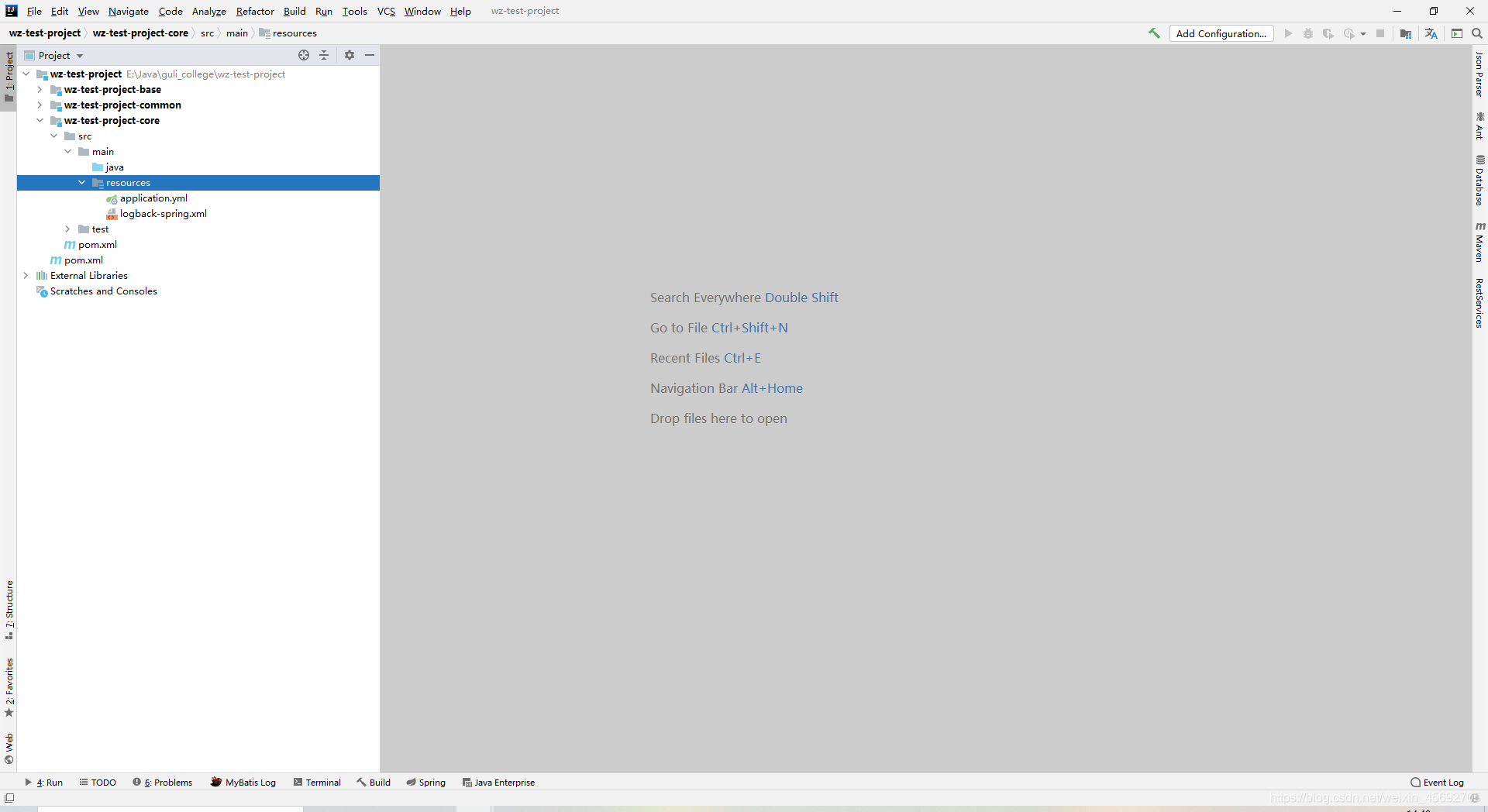This screenshot has width=1488, height=812.
Task: Open the Help menu
Action: (x=460, y=11)
